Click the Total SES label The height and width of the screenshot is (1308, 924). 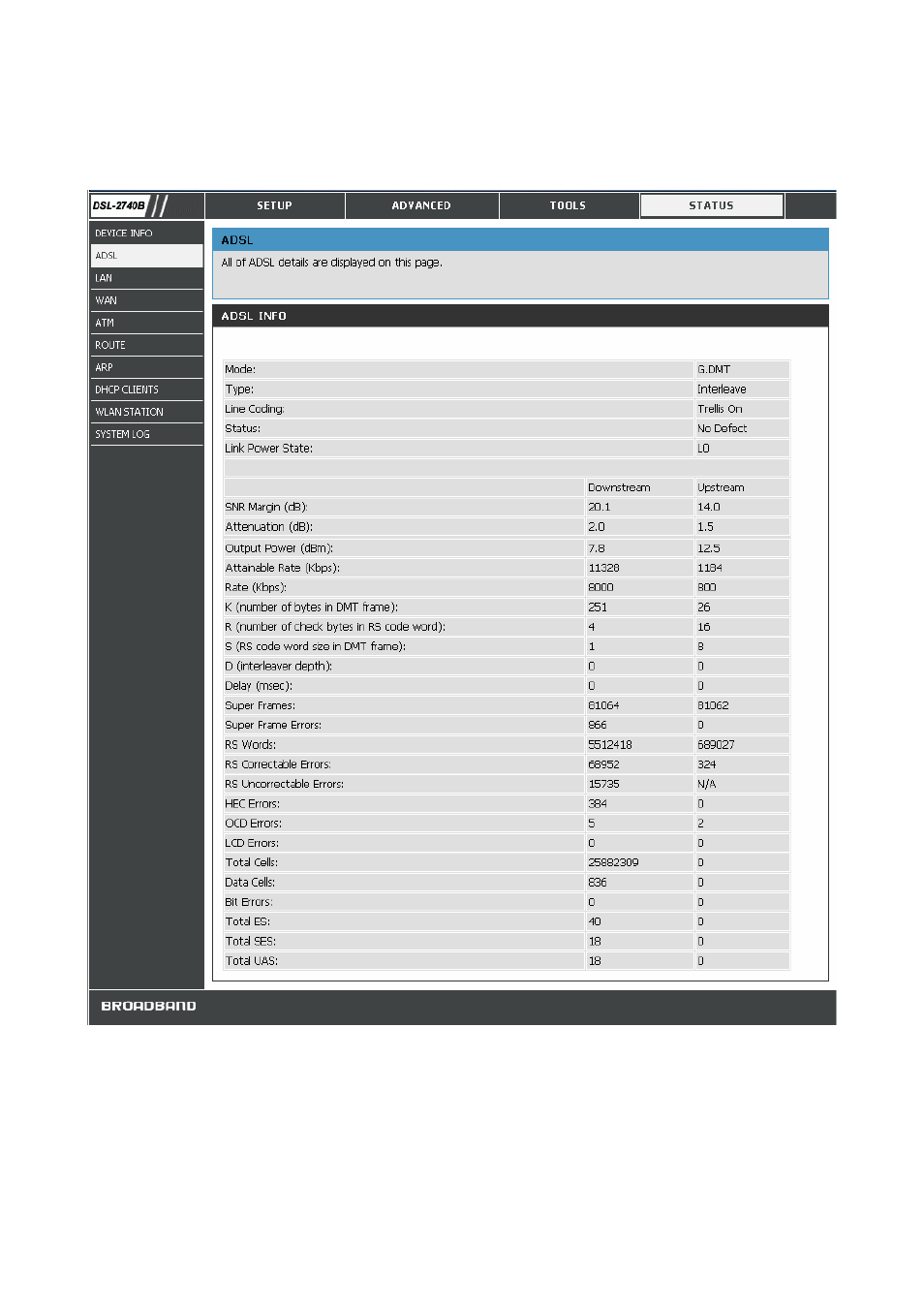[250, 941]
